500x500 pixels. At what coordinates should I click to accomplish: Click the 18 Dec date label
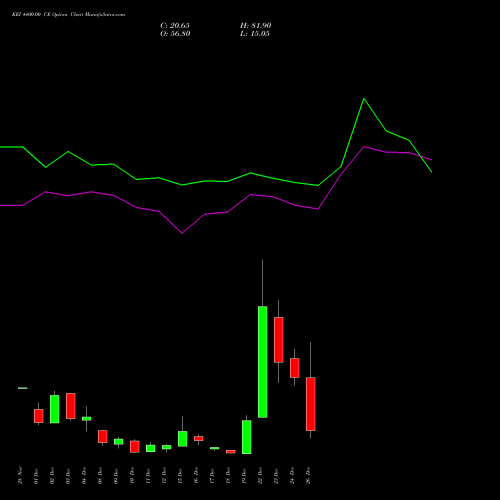pyautogui.click(x=228, y=476)
